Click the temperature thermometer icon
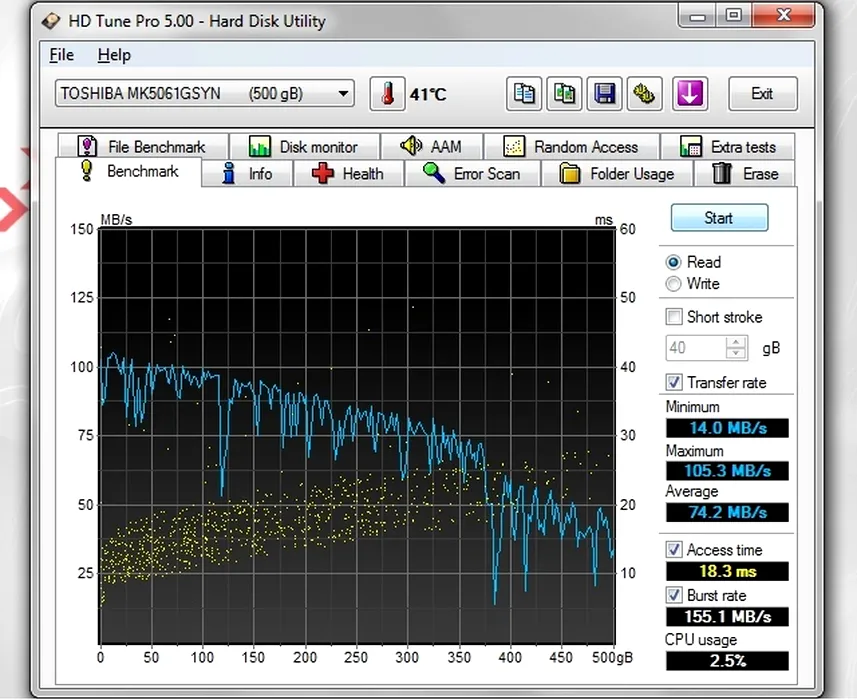The height and width of the screenshot is (700, 857). [385, 94]
